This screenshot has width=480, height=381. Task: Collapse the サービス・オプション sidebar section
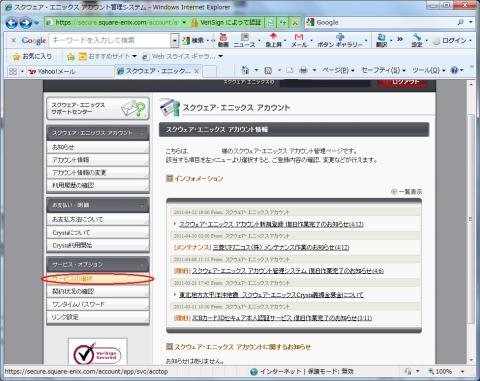(141, 265)
